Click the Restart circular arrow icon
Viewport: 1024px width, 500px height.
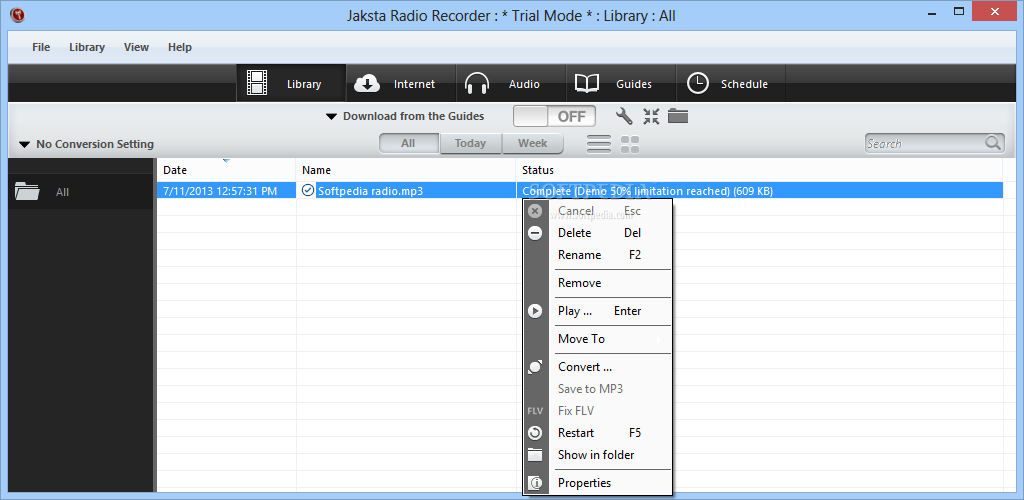point(535,433)
